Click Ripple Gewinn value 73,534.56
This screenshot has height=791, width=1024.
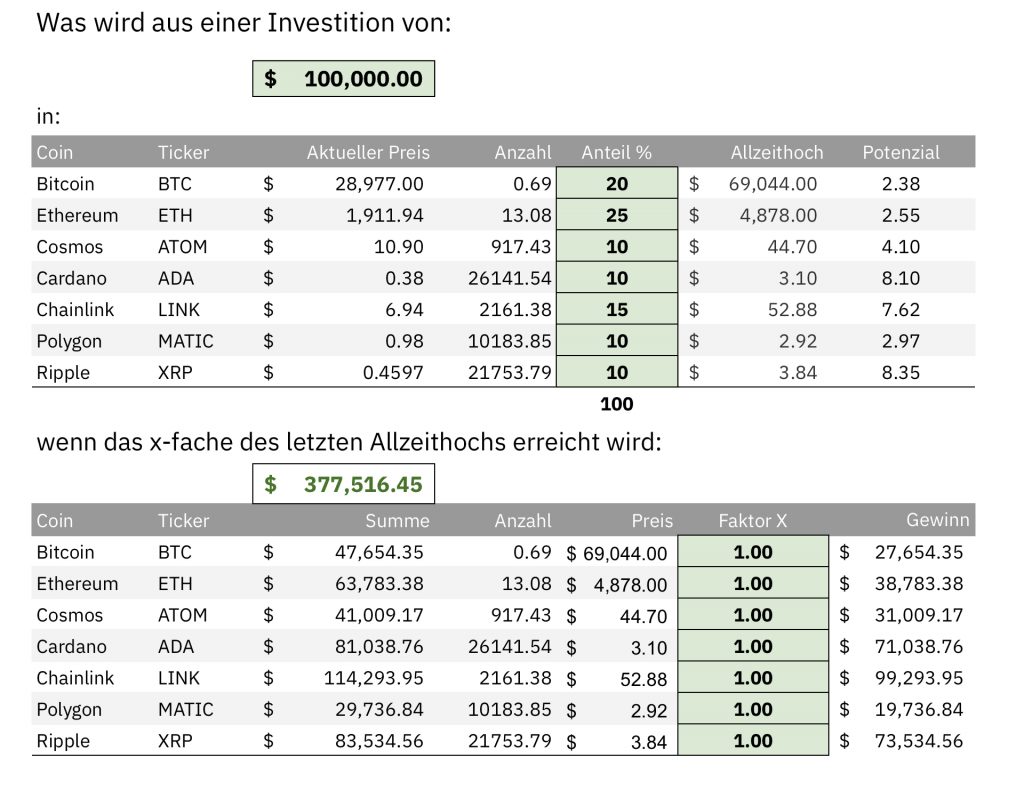[919, 740]
